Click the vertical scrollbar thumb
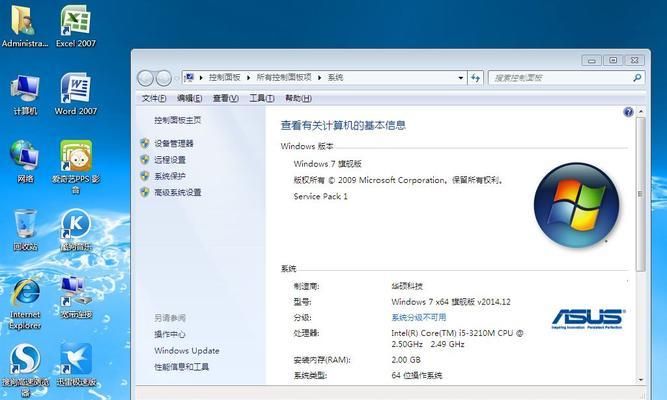The height and width of the screenshot is (400, 667). point(641,194)
